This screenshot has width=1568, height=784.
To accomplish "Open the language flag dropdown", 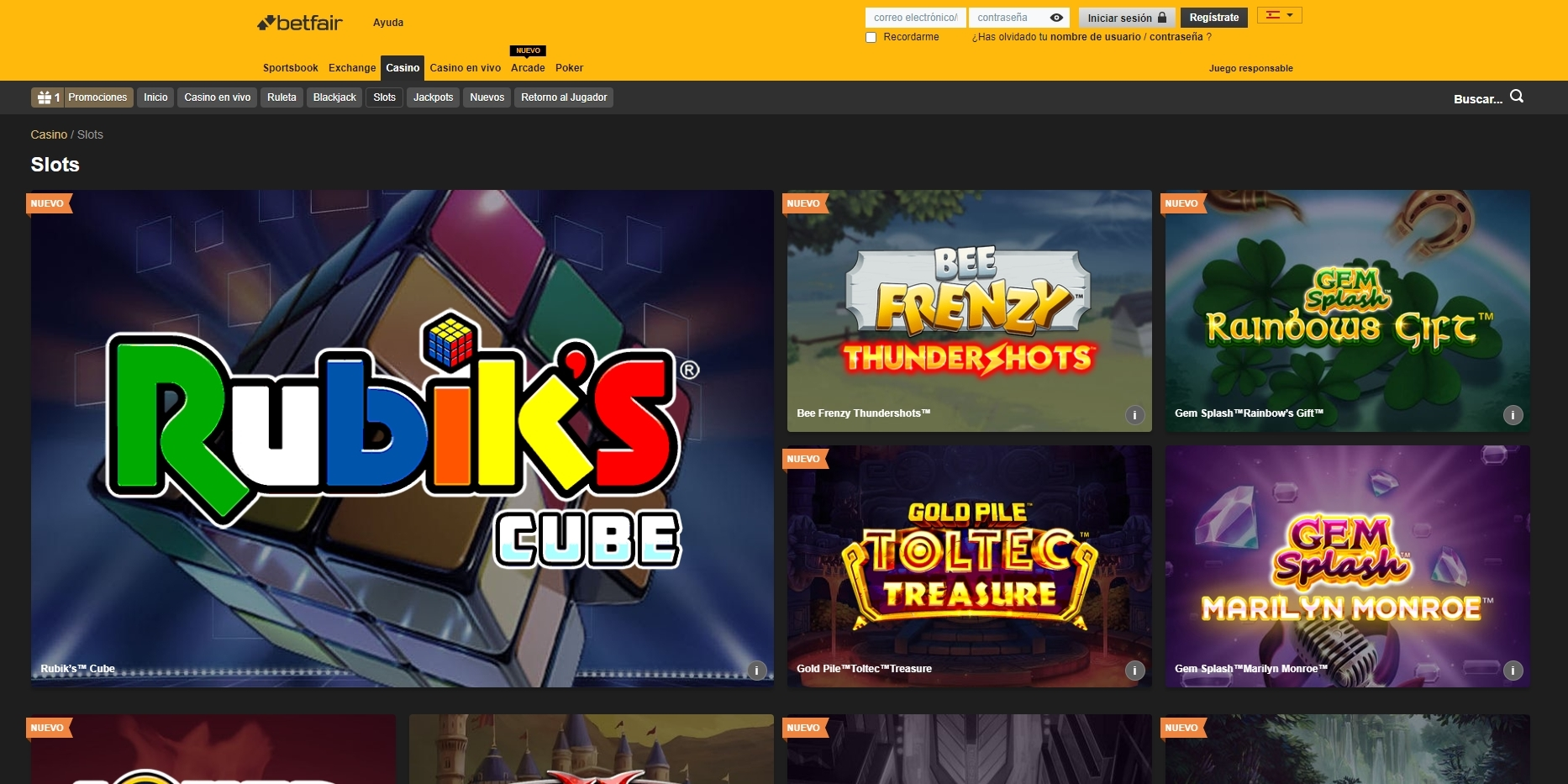I will [x=1279, y=15].
